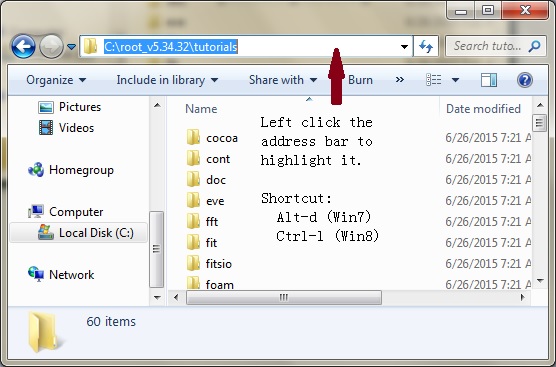The height and width of the screenshot is (367, 556).
Task: Click the Computer icon
Action: click(x=36, y=212)
